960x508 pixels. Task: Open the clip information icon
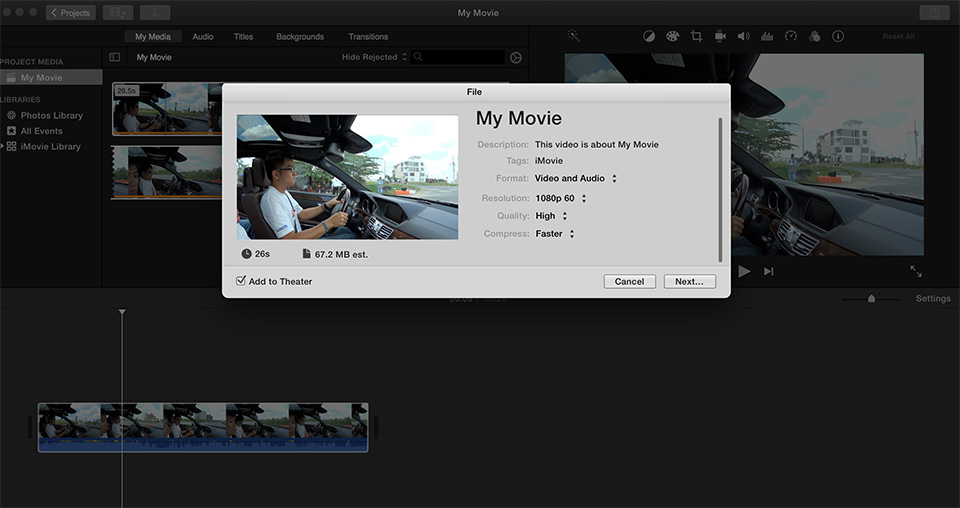[x=838, y=36]
